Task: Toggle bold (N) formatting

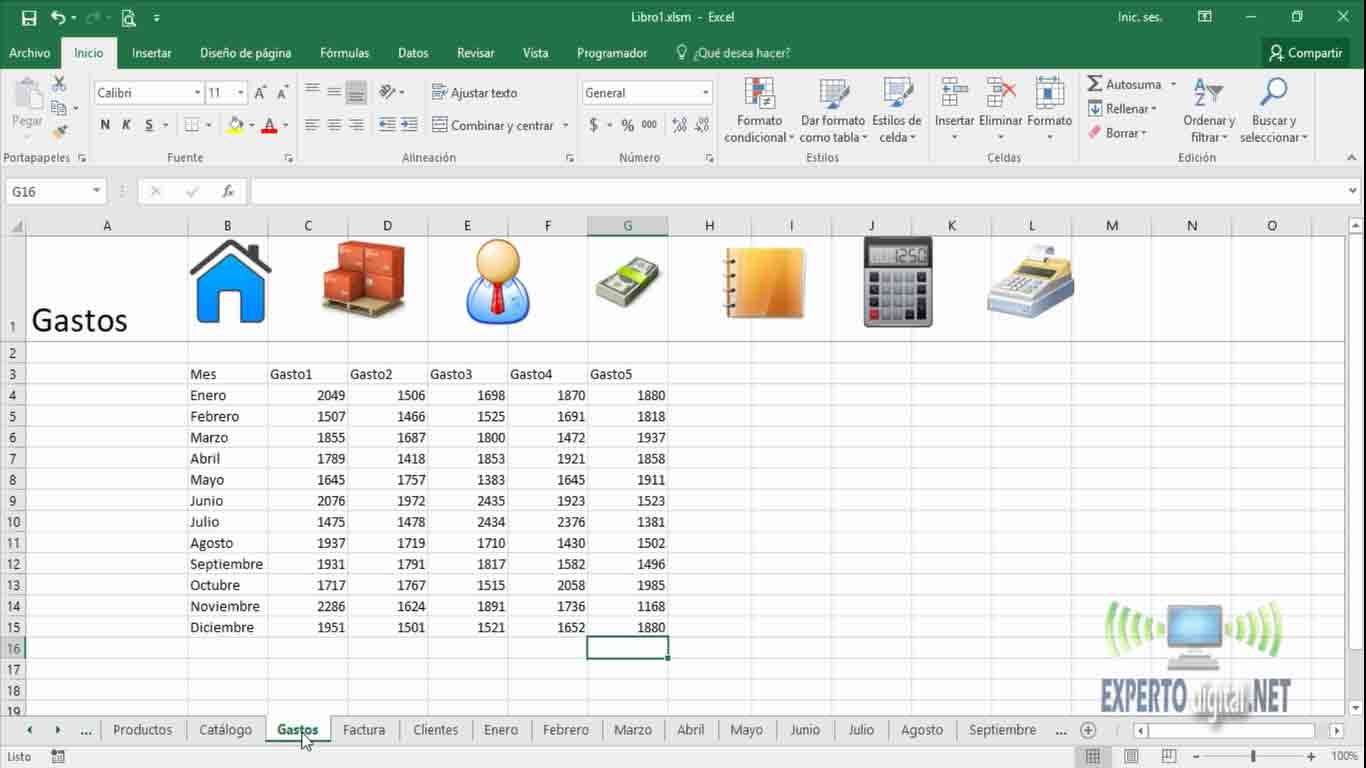Action: [x=105, y=125]
